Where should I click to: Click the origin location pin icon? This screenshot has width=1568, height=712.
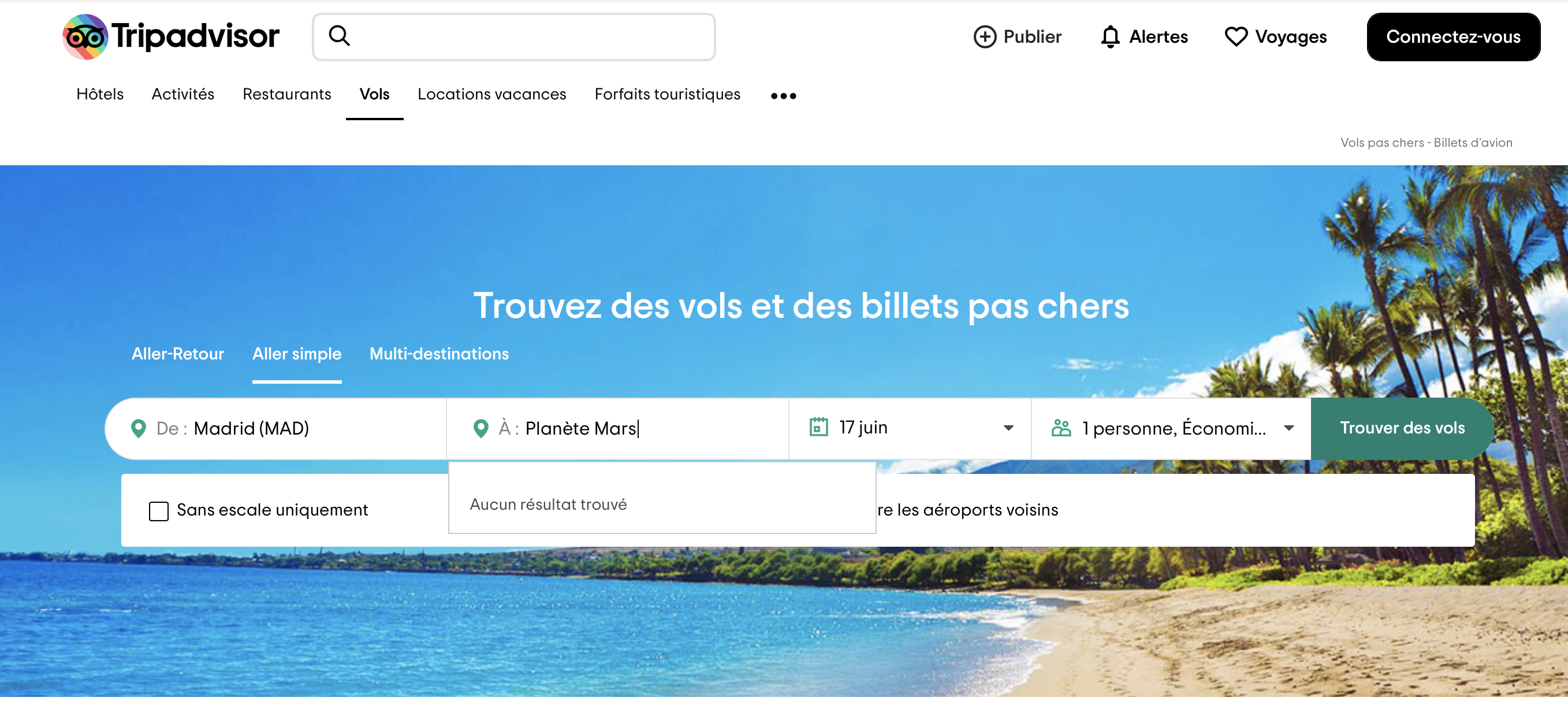[138, 428]
